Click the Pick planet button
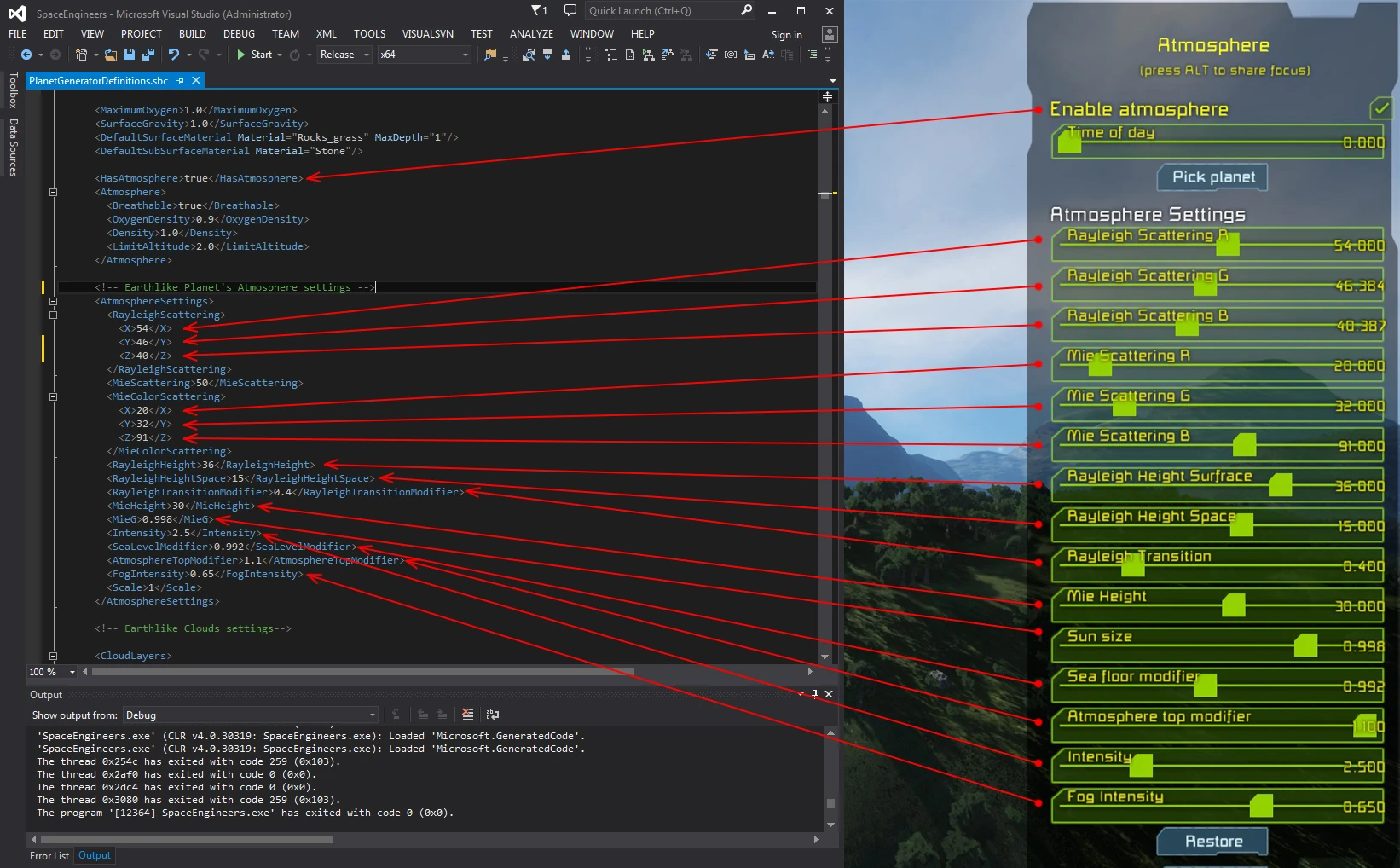Viewport: 1400px width, 868px height. 1213,177
